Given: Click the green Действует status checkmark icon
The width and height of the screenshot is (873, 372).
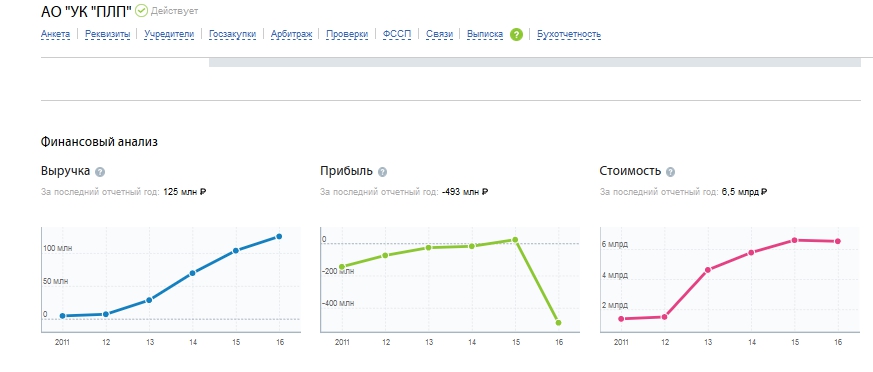Looking at the screenshot, I should 141,11.
